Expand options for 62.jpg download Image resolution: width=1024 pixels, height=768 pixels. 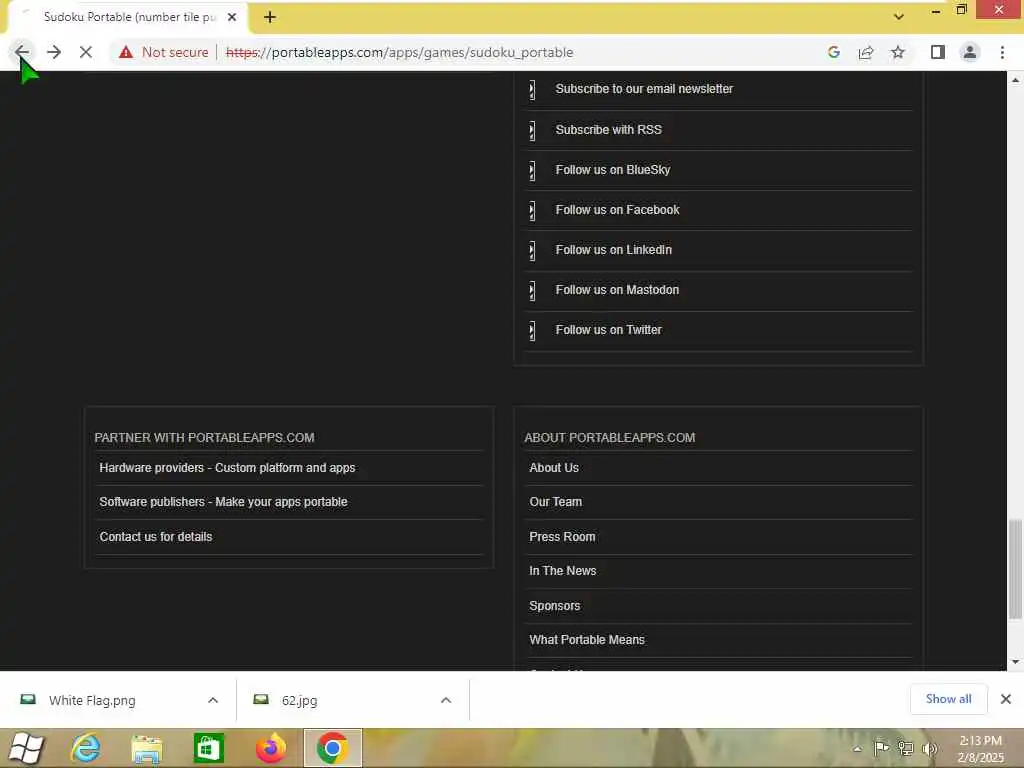(x=446, y=700)
